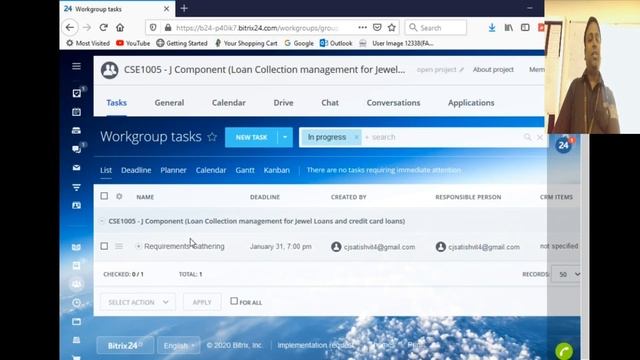640x360 pixels.
Task: Click magnifier icon in task filter
Action: 527,137
